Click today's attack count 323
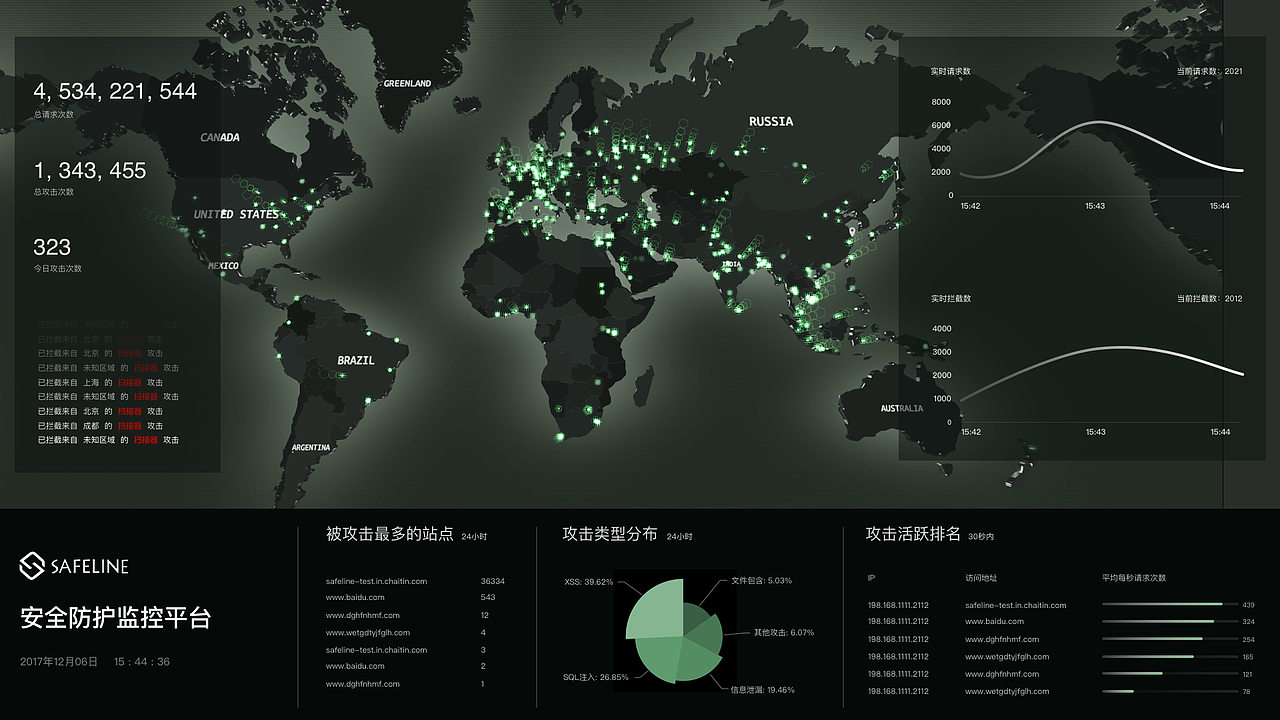This screenshot has height=720, width=1280. 52,247
